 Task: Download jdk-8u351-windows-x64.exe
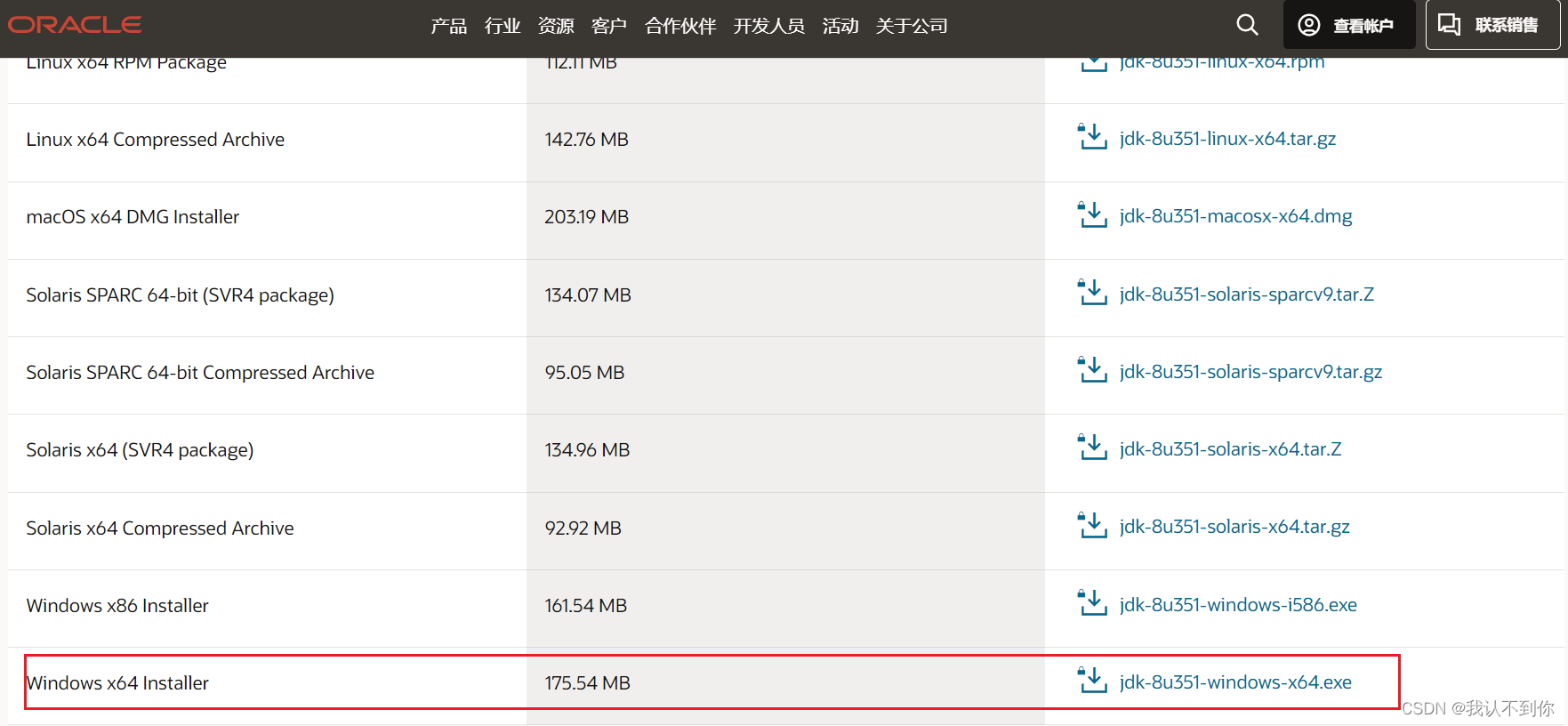(1235, 682)
